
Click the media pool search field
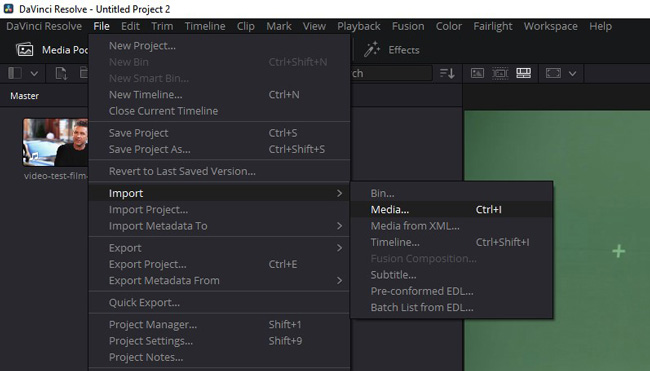pyautogui.click(x=392, y=73)
